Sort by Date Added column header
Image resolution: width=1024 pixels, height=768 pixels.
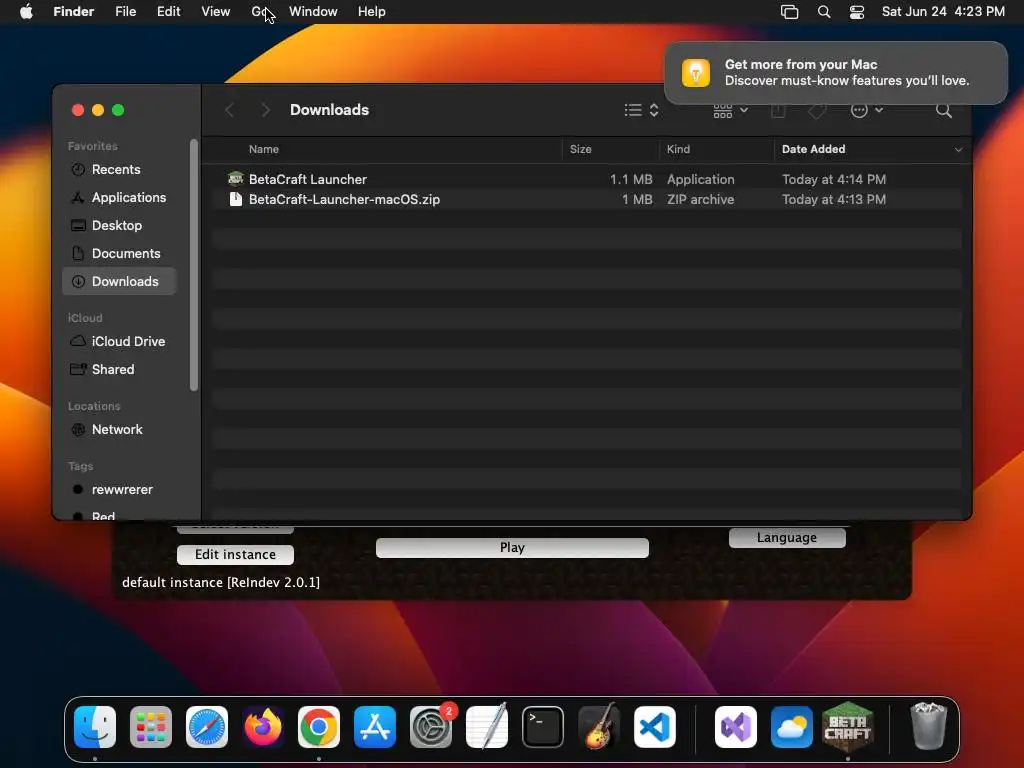(813, 149)
